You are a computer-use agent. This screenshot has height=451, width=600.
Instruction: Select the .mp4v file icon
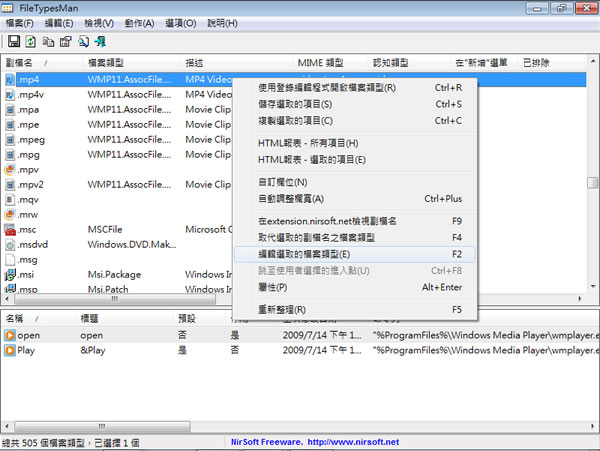tap(10, 94)
